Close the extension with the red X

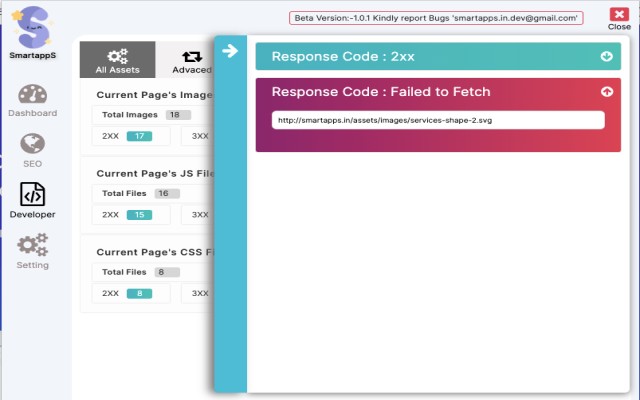click(619, 15)
